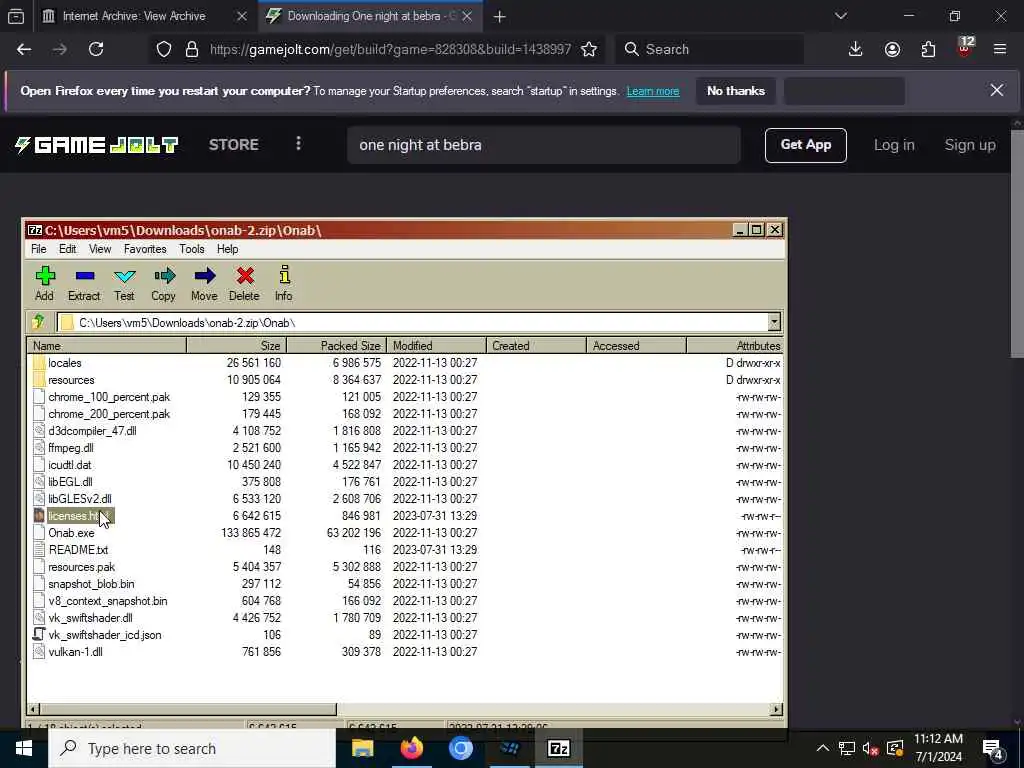Open the Game Jolt STORE link
The image size is (1024, 768).
233,144
